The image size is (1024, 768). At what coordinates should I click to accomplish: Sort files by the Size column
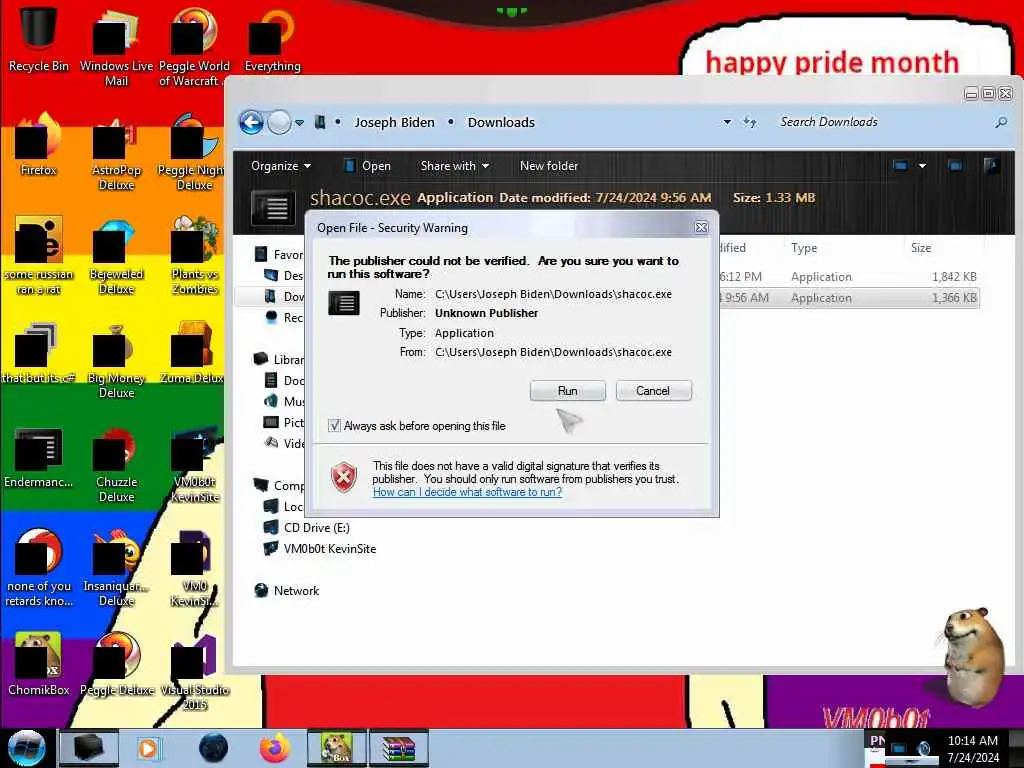pos(921,248)
